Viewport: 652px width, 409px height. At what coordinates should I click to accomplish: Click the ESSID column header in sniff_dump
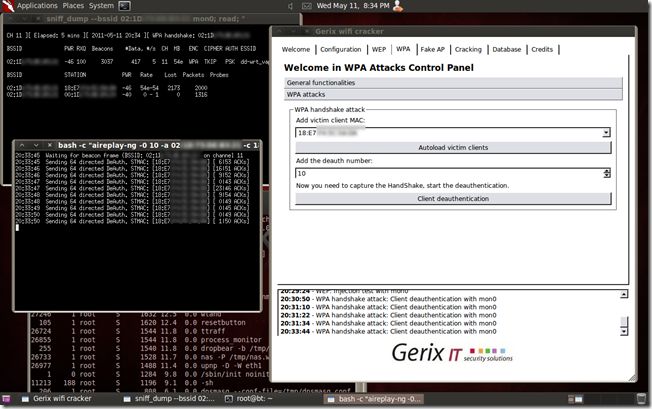click(x=248, y=49)
